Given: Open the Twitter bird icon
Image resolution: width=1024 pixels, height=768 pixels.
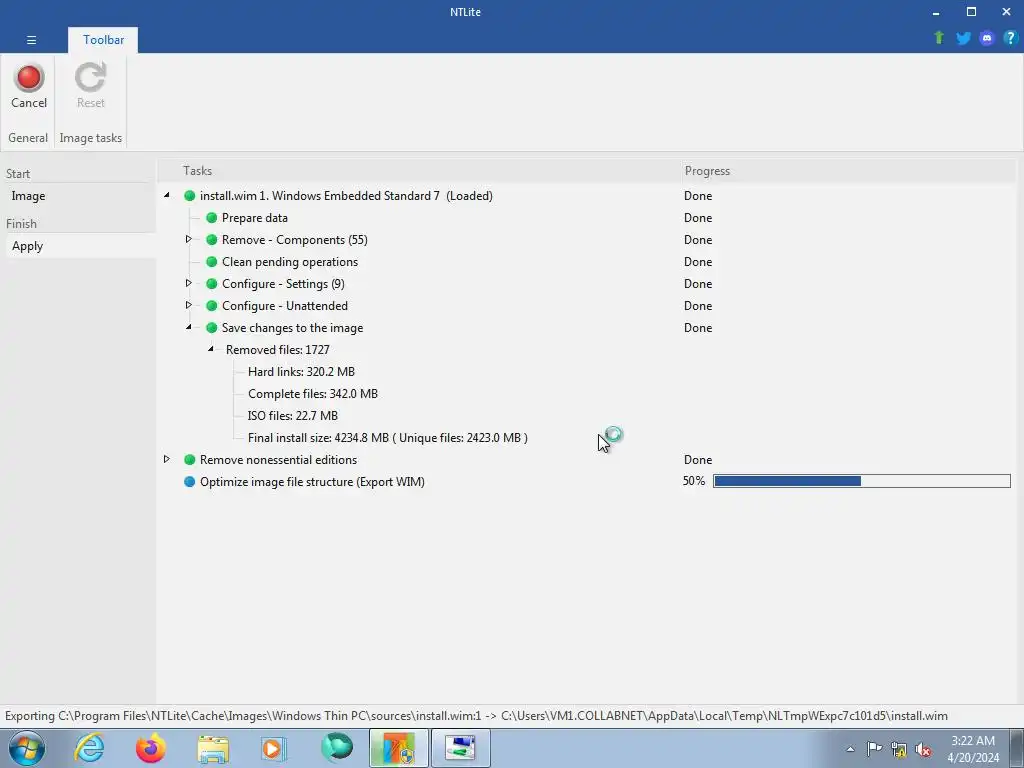Looking at the screenshot, I should [x=963, y=38].
